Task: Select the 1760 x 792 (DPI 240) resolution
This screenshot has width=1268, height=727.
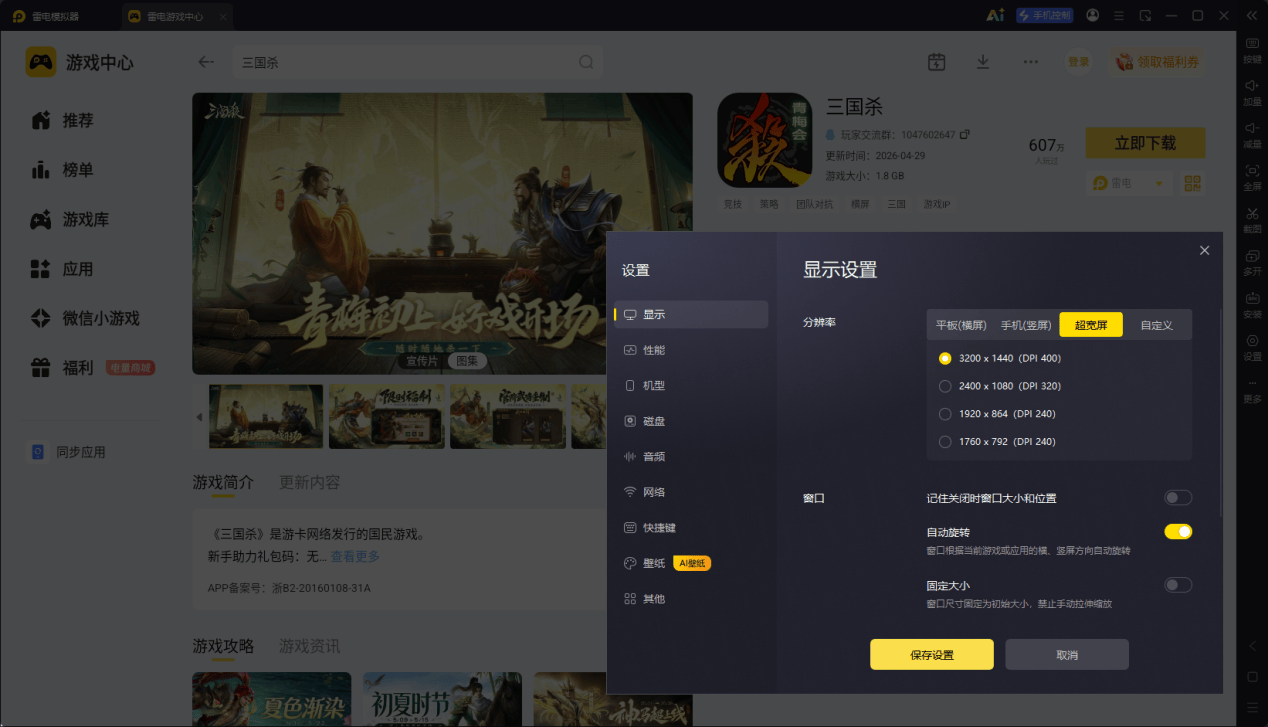Action: 945,442
